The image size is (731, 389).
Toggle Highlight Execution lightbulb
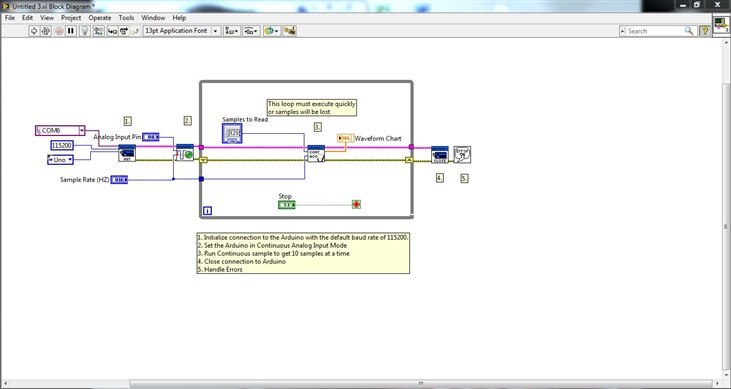[85, 31]
